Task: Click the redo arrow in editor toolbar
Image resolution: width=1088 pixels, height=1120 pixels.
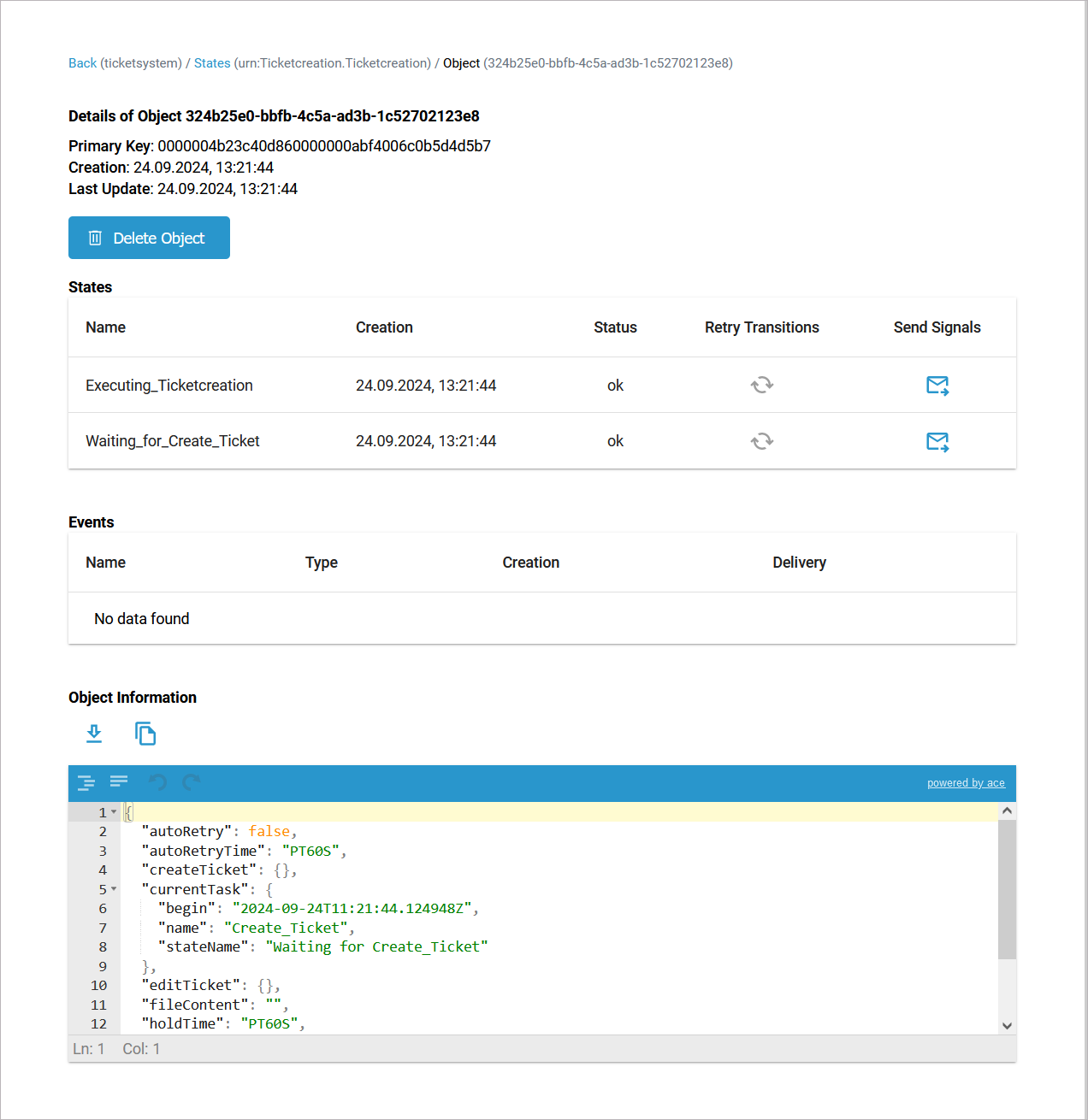Action: tap(192, 782)
